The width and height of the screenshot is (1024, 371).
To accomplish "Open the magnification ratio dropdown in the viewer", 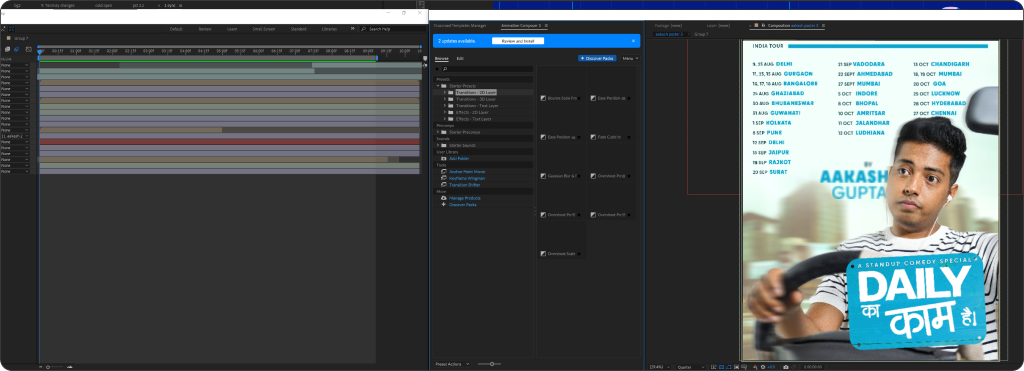I will click(x=660, y=367).
